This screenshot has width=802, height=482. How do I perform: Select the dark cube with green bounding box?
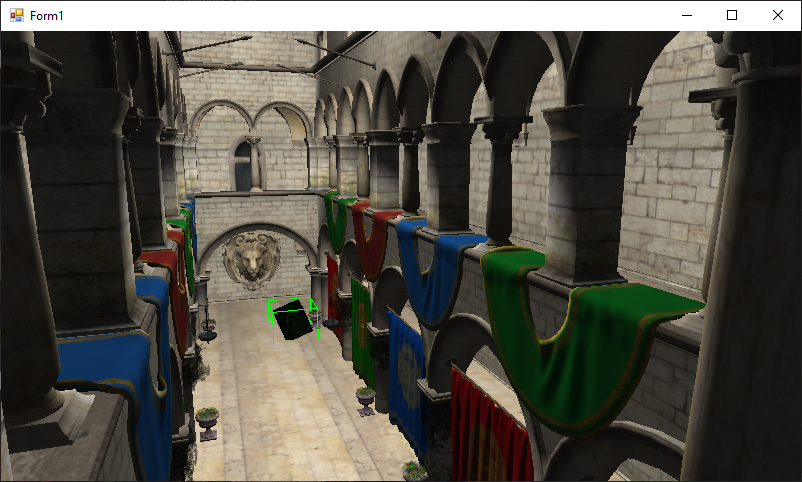(294, 319)
